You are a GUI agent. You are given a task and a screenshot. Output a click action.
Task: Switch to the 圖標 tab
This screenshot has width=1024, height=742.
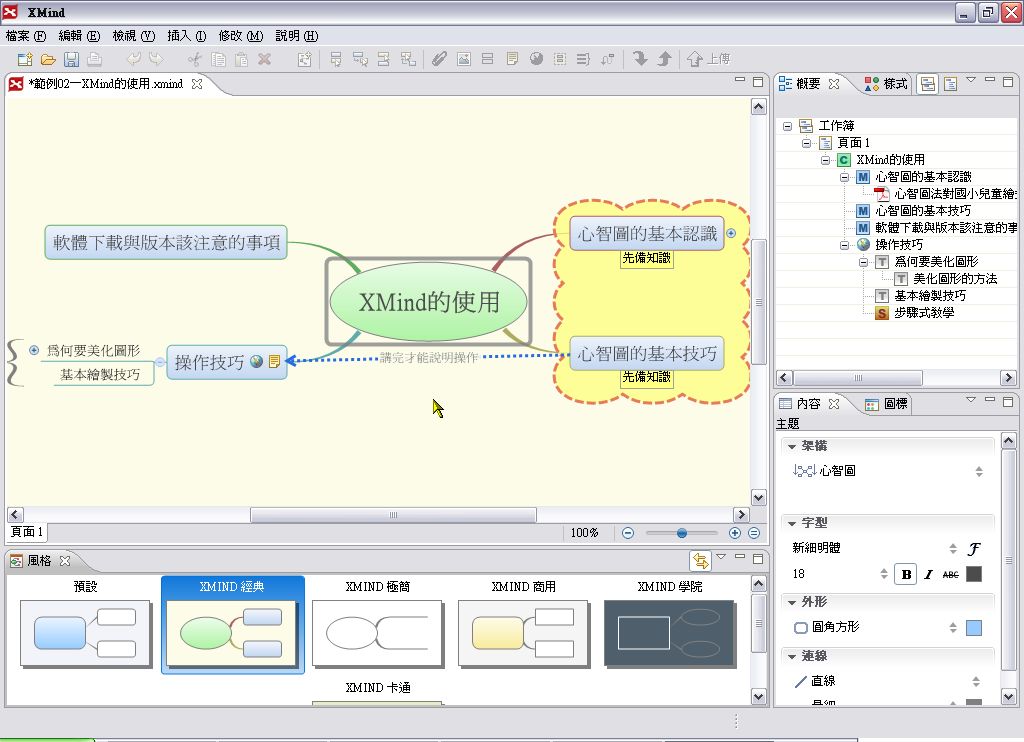click(886, 404)
